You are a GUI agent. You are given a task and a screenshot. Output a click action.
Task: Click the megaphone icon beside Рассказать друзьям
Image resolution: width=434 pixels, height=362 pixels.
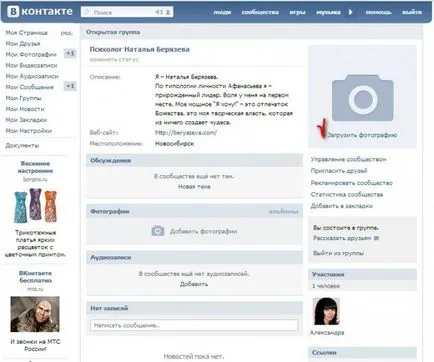(x=376, y=238)
